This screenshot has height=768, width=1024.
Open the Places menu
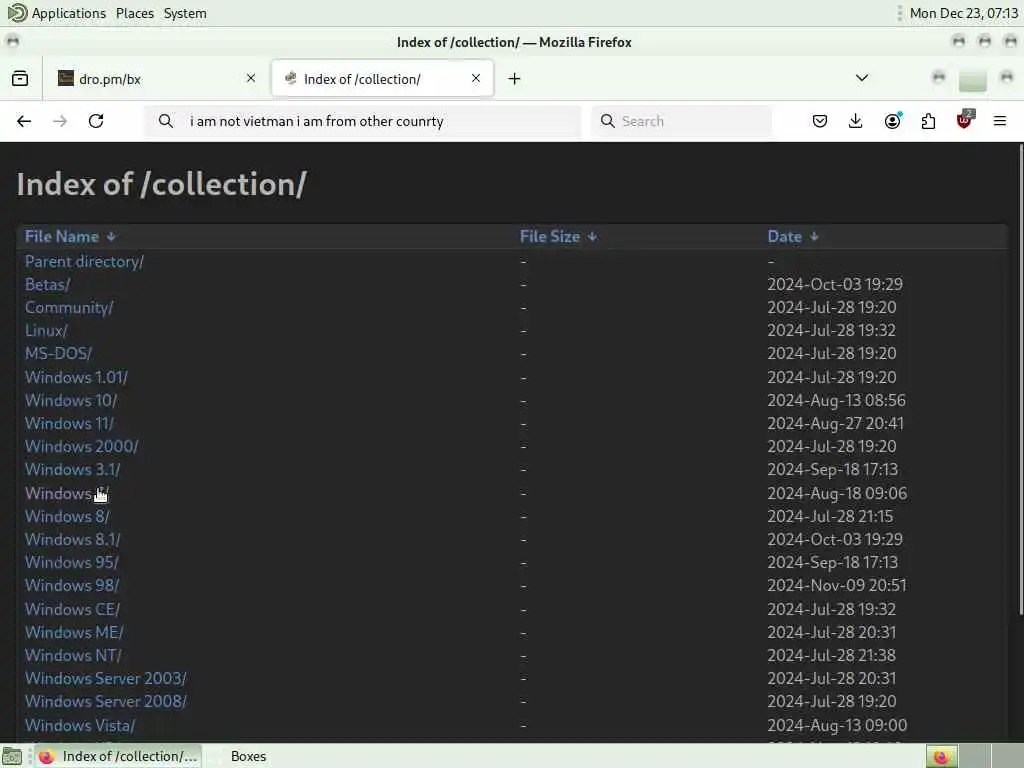135,13
